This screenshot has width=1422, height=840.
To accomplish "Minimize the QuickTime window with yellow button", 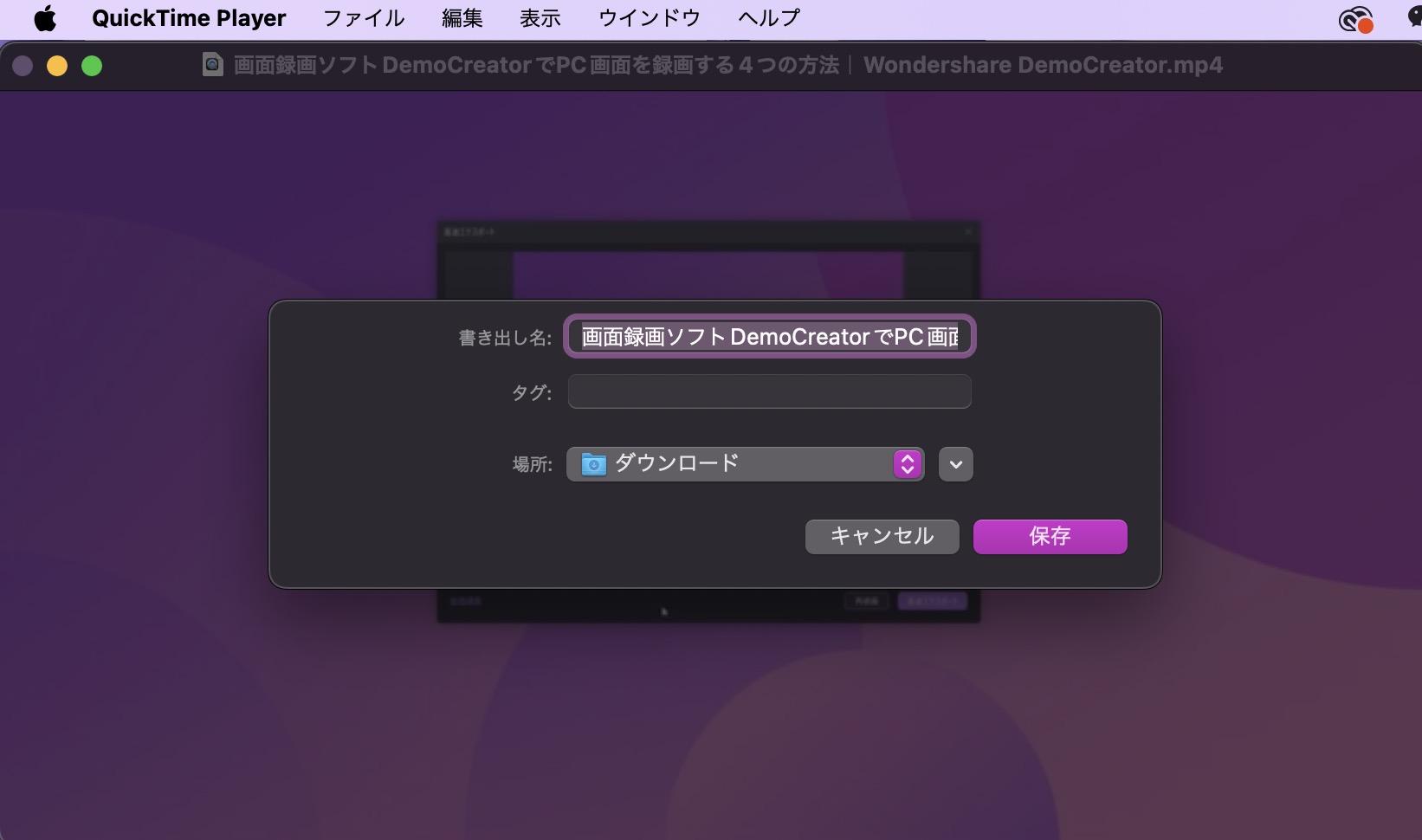I will 57,66.
